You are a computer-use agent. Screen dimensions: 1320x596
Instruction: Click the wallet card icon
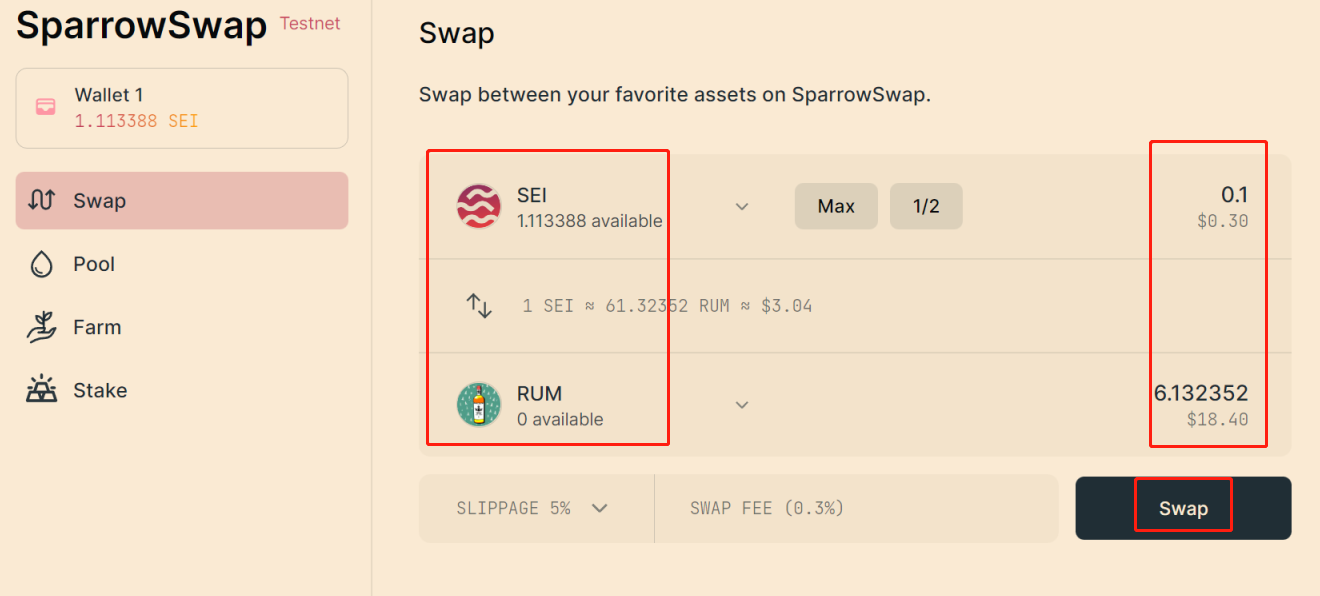point(46,107)
